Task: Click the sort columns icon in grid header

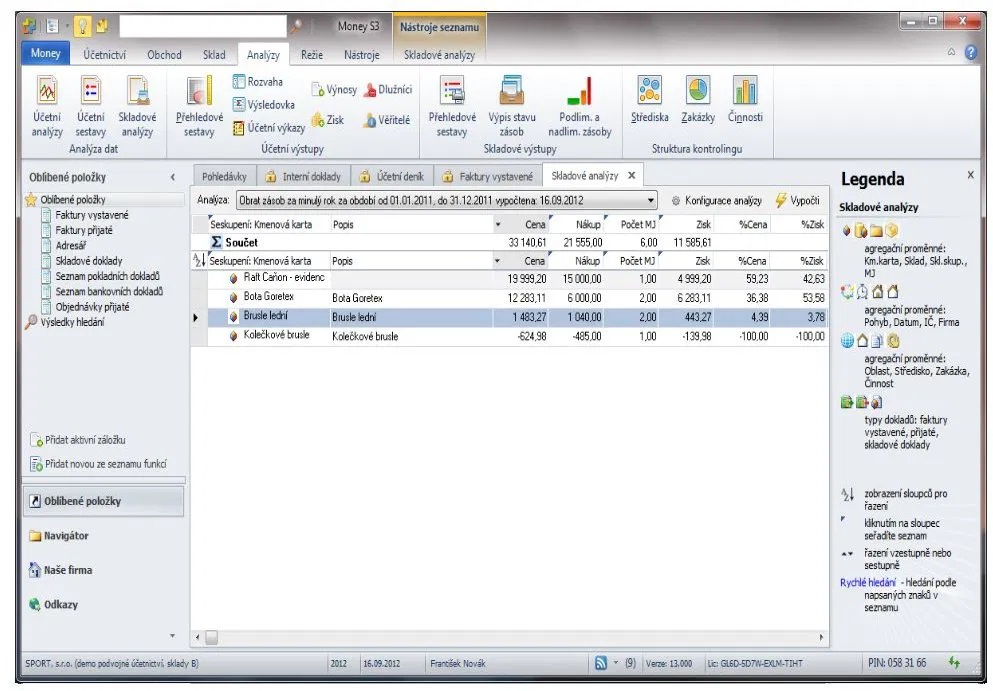Action: pos(199,261)
